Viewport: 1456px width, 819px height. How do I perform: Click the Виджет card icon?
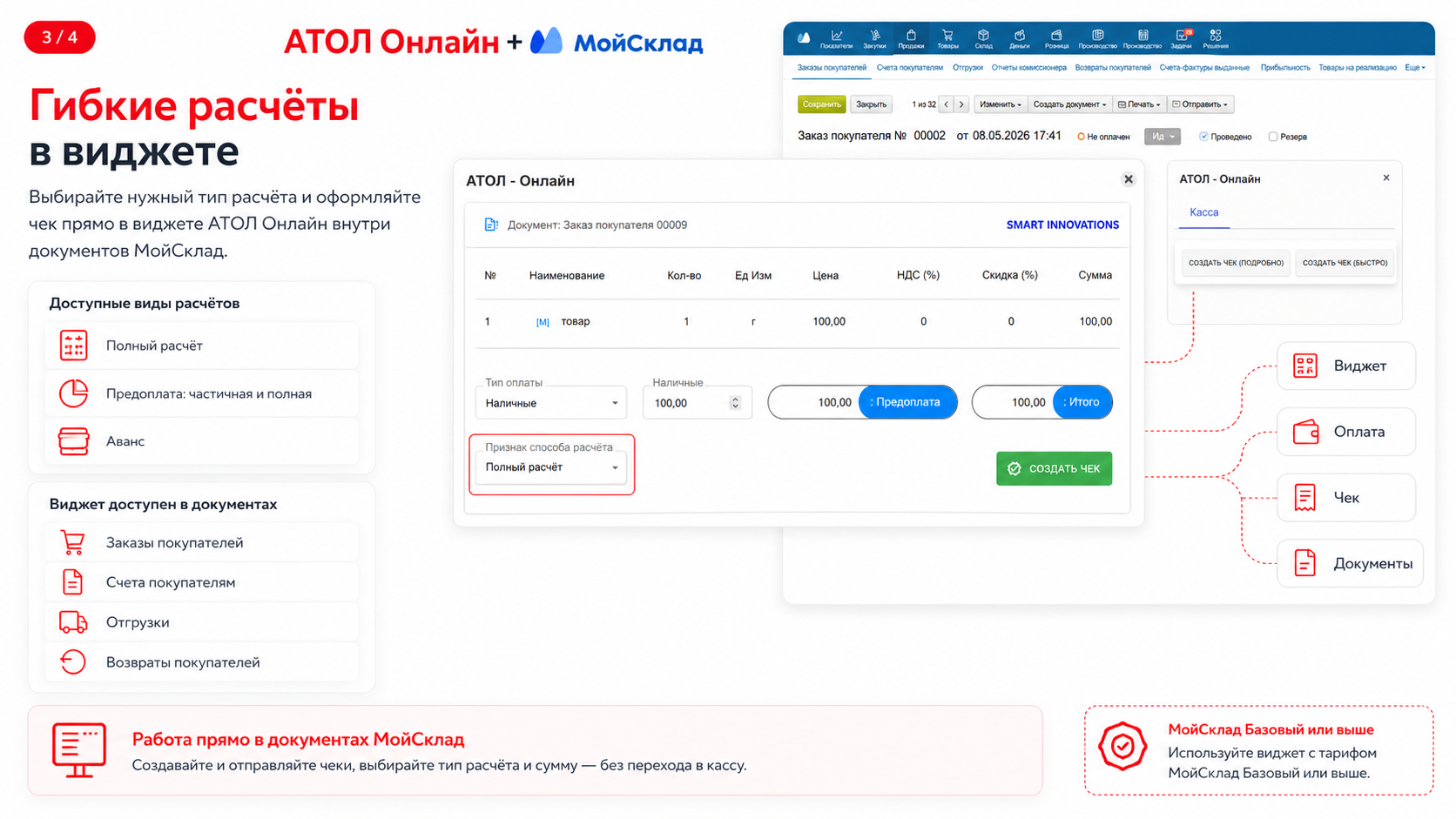[x=1305, y=366]
